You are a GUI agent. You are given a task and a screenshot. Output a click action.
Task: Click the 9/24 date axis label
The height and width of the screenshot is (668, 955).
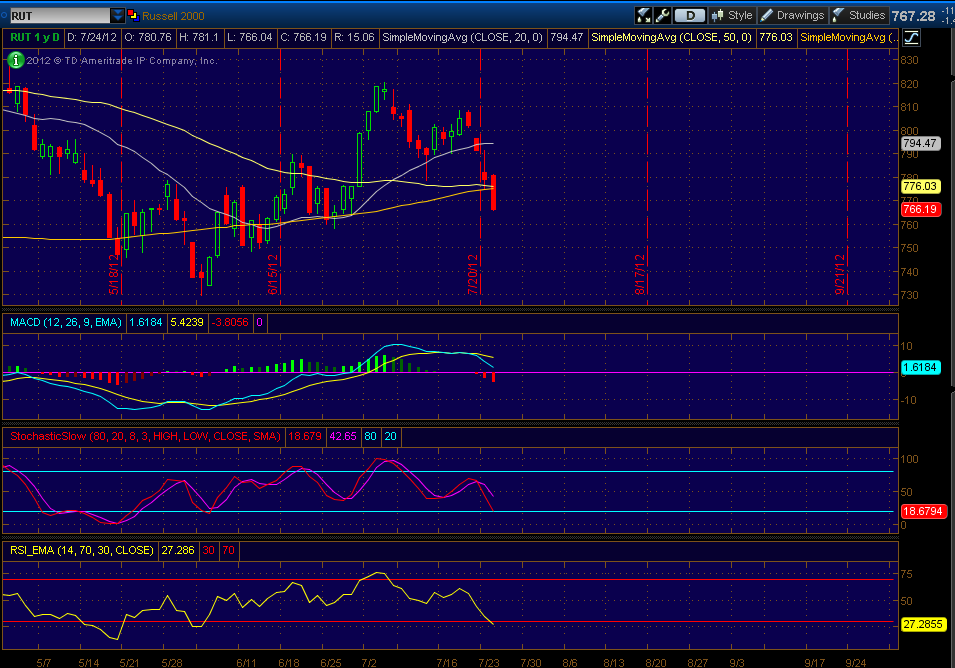pos(856,663)
